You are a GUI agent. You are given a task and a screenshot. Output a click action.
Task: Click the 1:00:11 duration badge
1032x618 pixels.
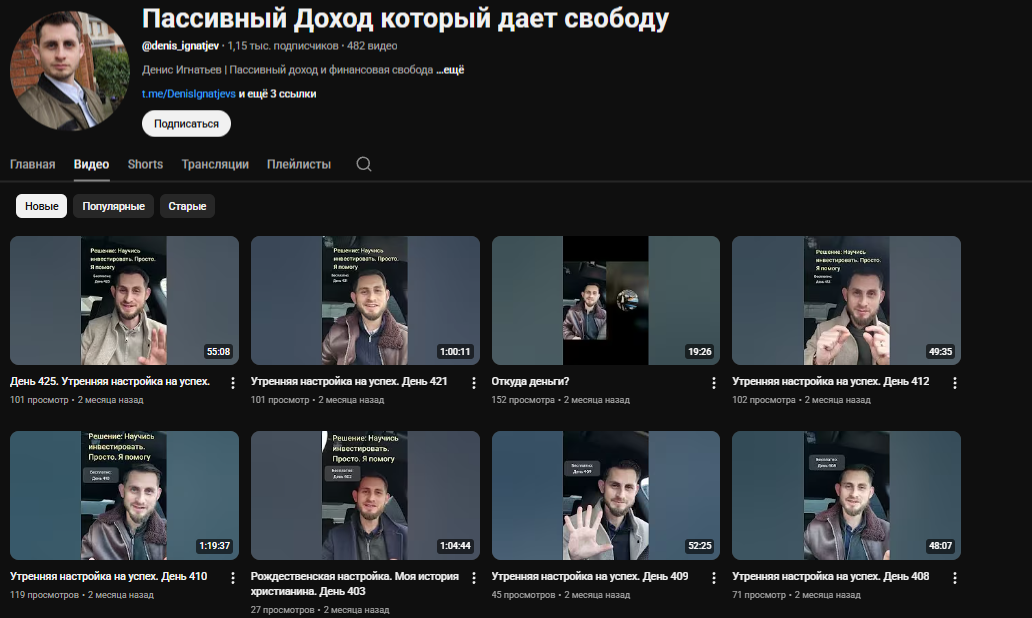pos(455,351)
